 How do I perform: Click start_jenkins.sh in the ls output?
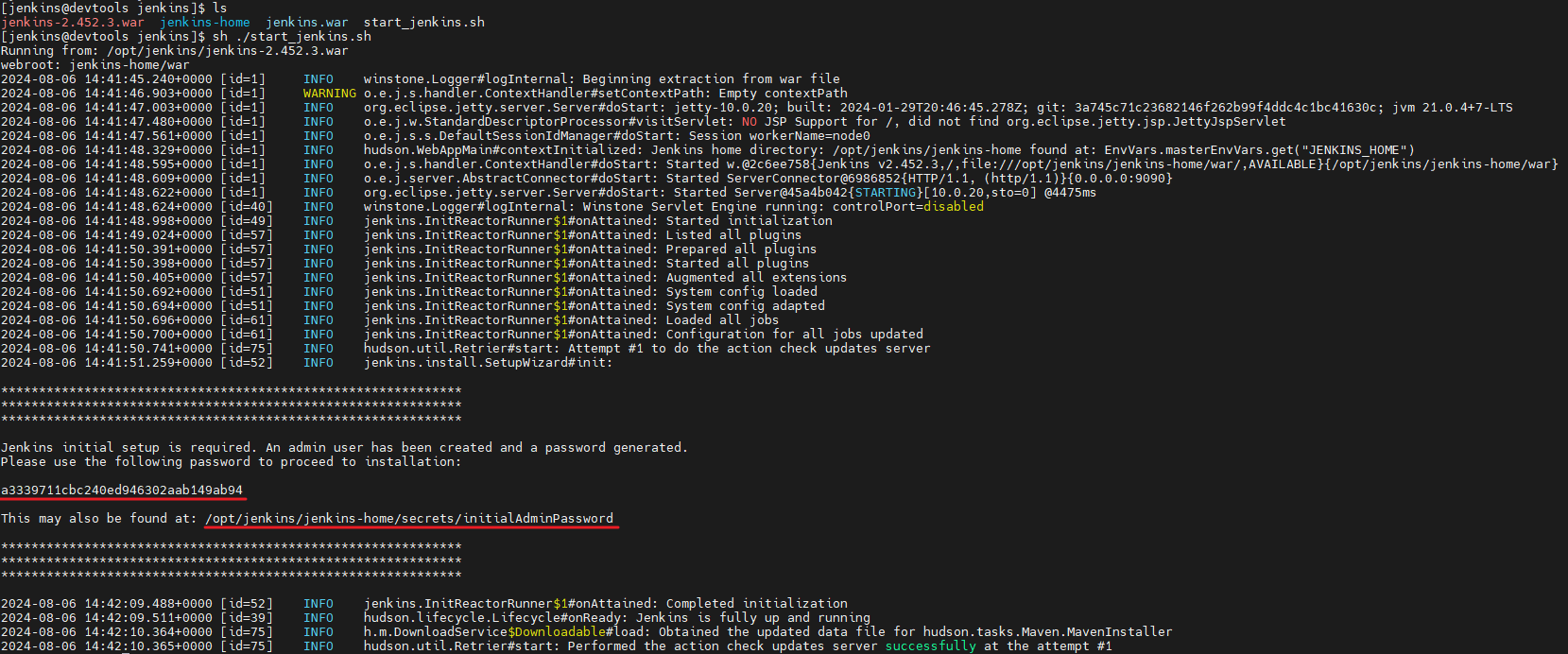pos(424,22)
